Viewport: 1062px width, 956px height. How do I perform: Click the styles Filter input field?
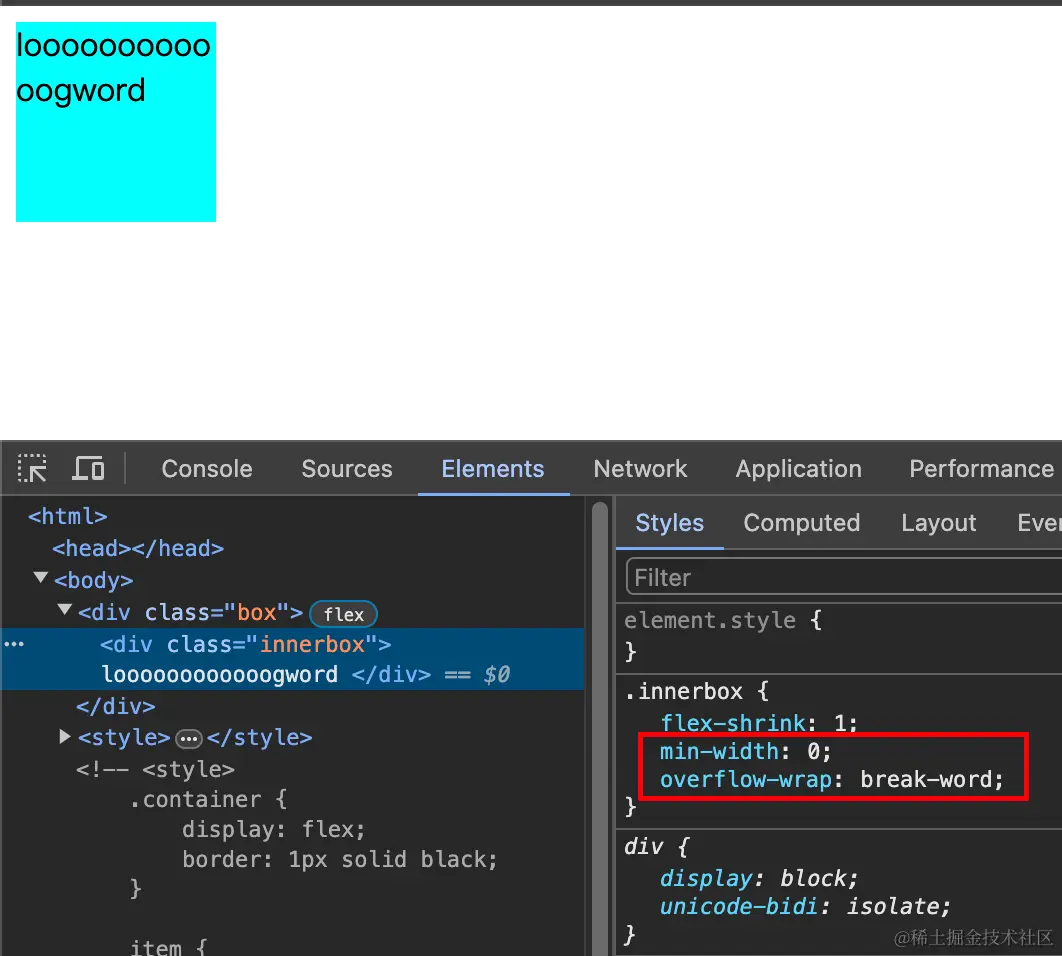pyautogui.click(x=844, y=577)
